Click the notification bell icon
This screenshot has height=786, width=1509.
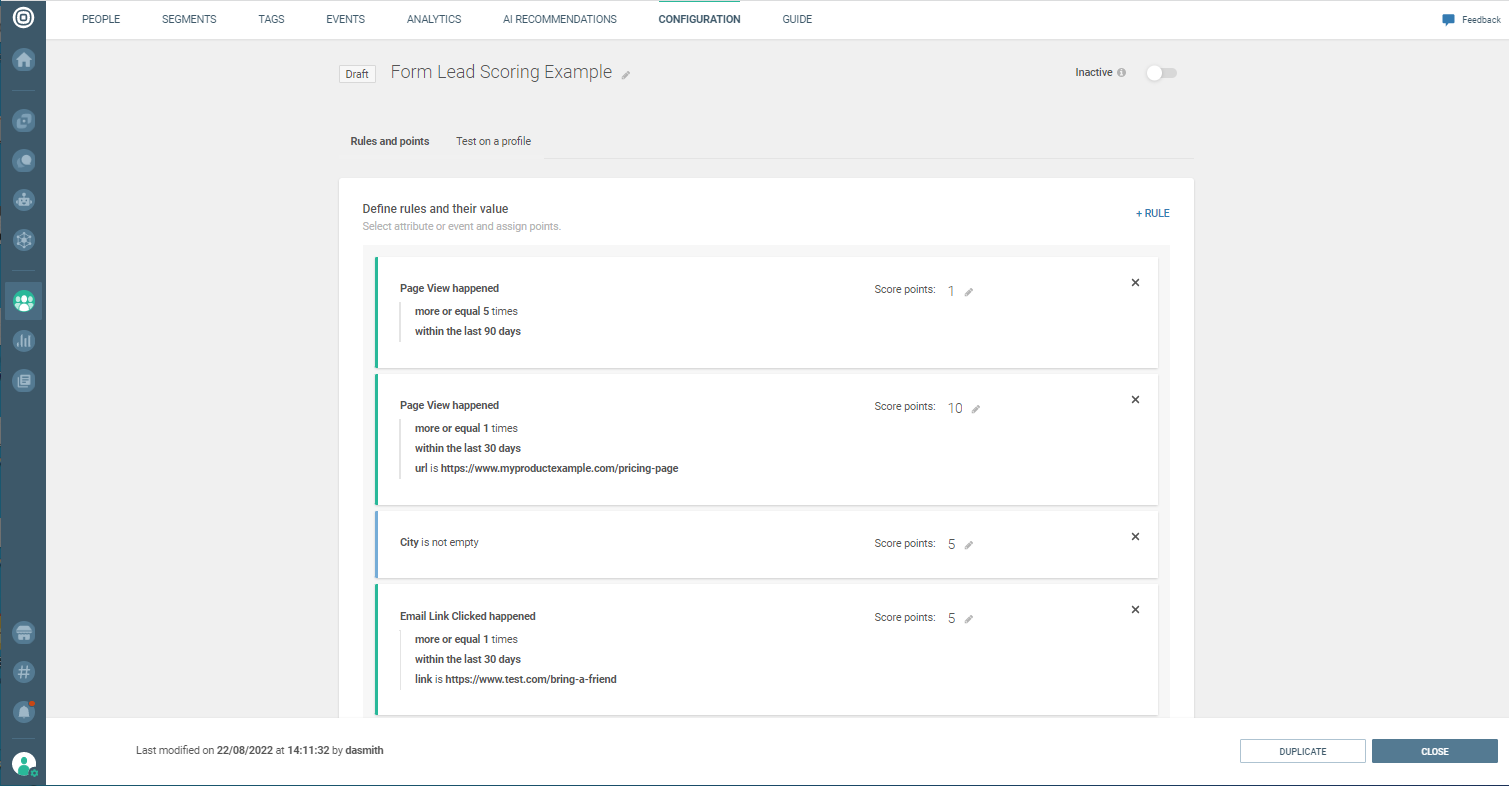(x=24, y=711)
